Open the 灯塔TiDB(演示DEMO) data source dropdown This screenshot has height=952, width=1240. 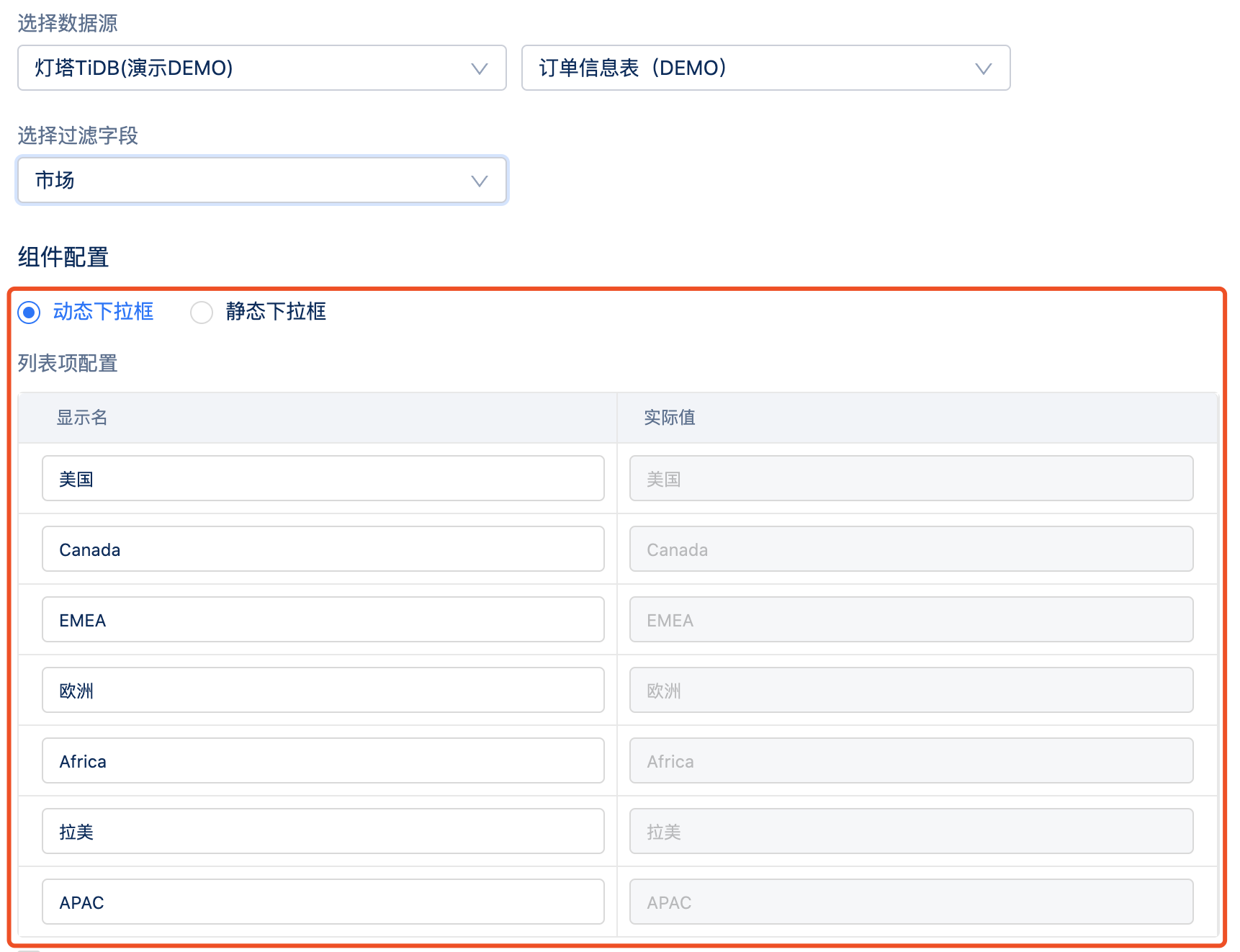(x=261, y=68)
